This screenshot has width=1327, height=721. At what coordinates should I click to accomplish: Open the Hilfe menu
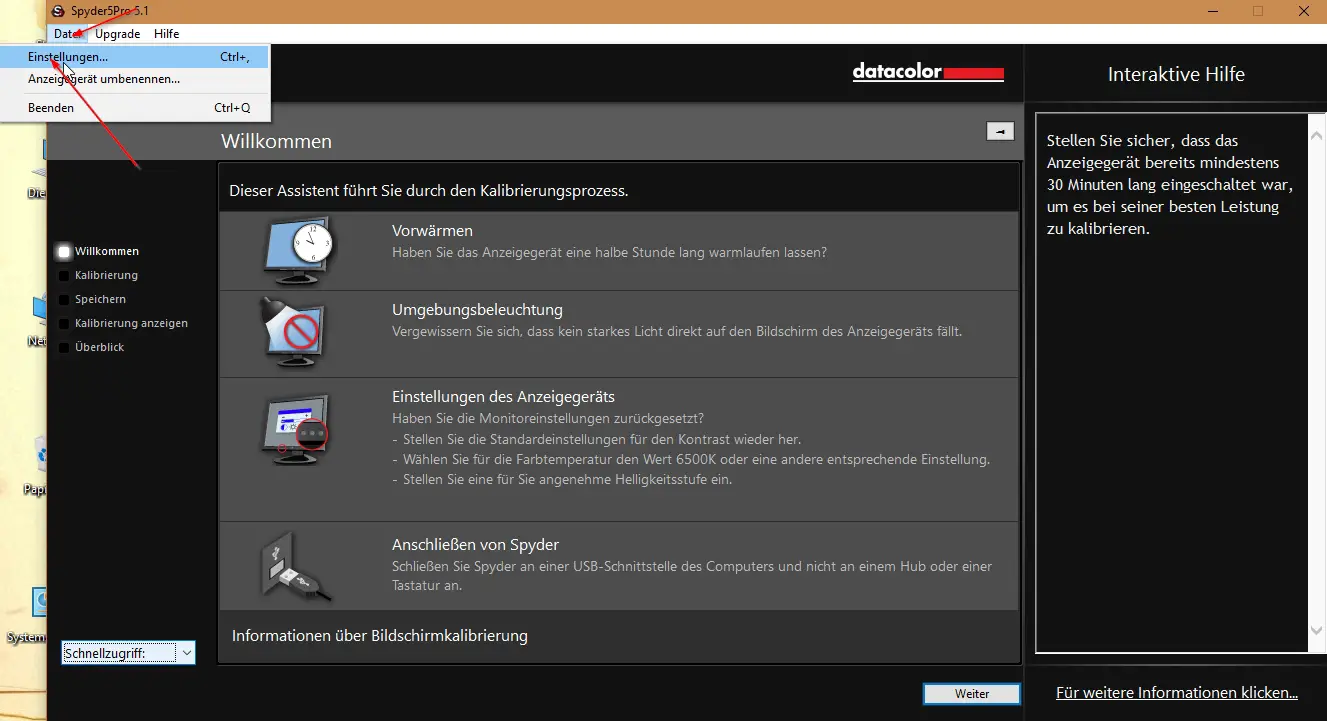[x=166, y=33]
